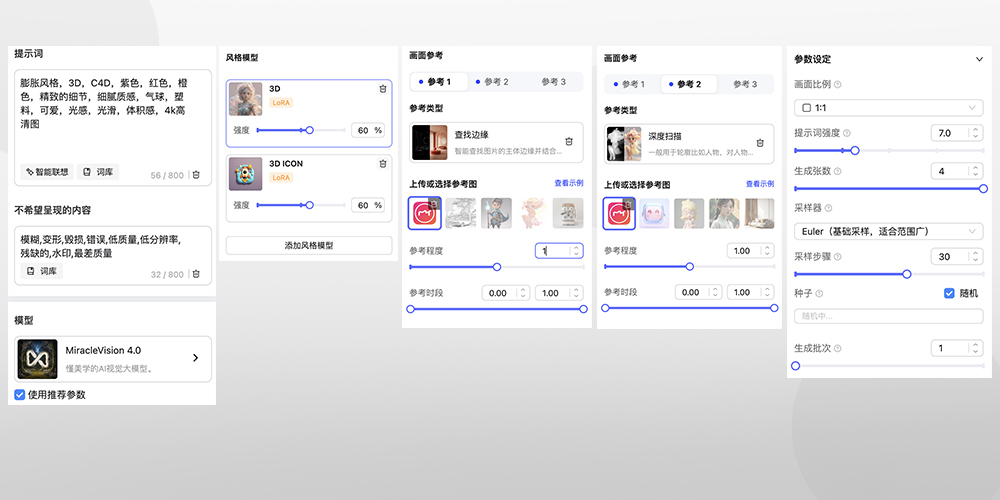1000x500 pixels.
Task: Delete the 提示词 prompt with its trash icon
Action: click(196, 175)
